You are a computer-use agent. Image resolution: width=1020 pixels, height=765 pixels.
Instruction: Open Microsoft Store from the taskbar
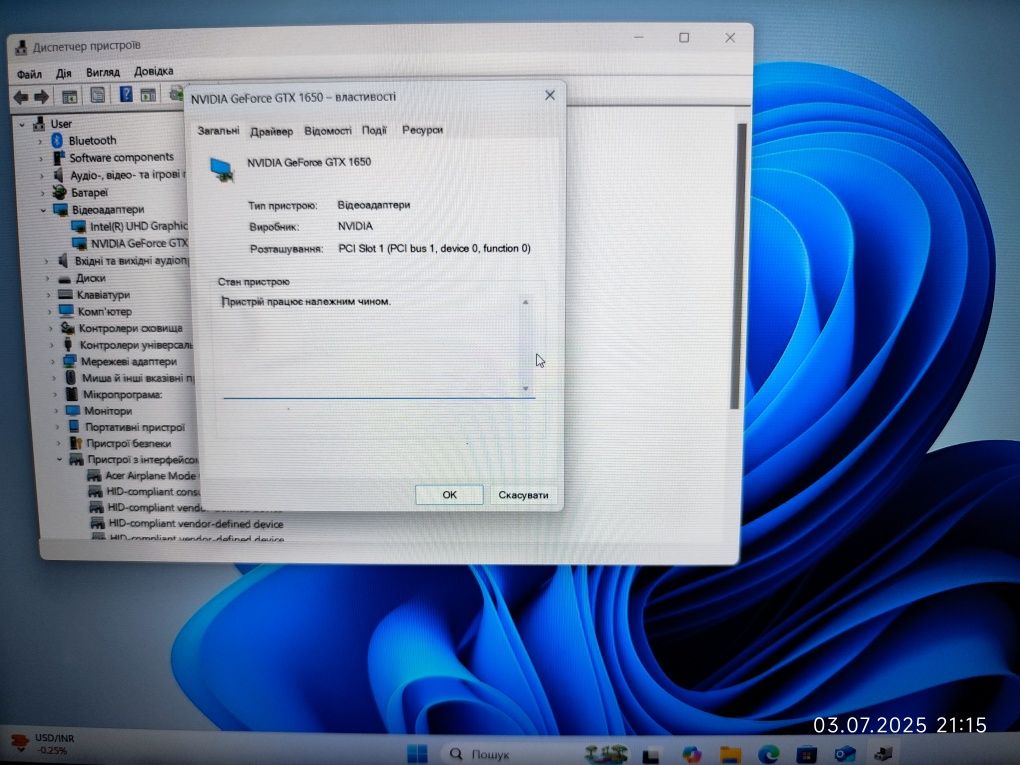807,755
